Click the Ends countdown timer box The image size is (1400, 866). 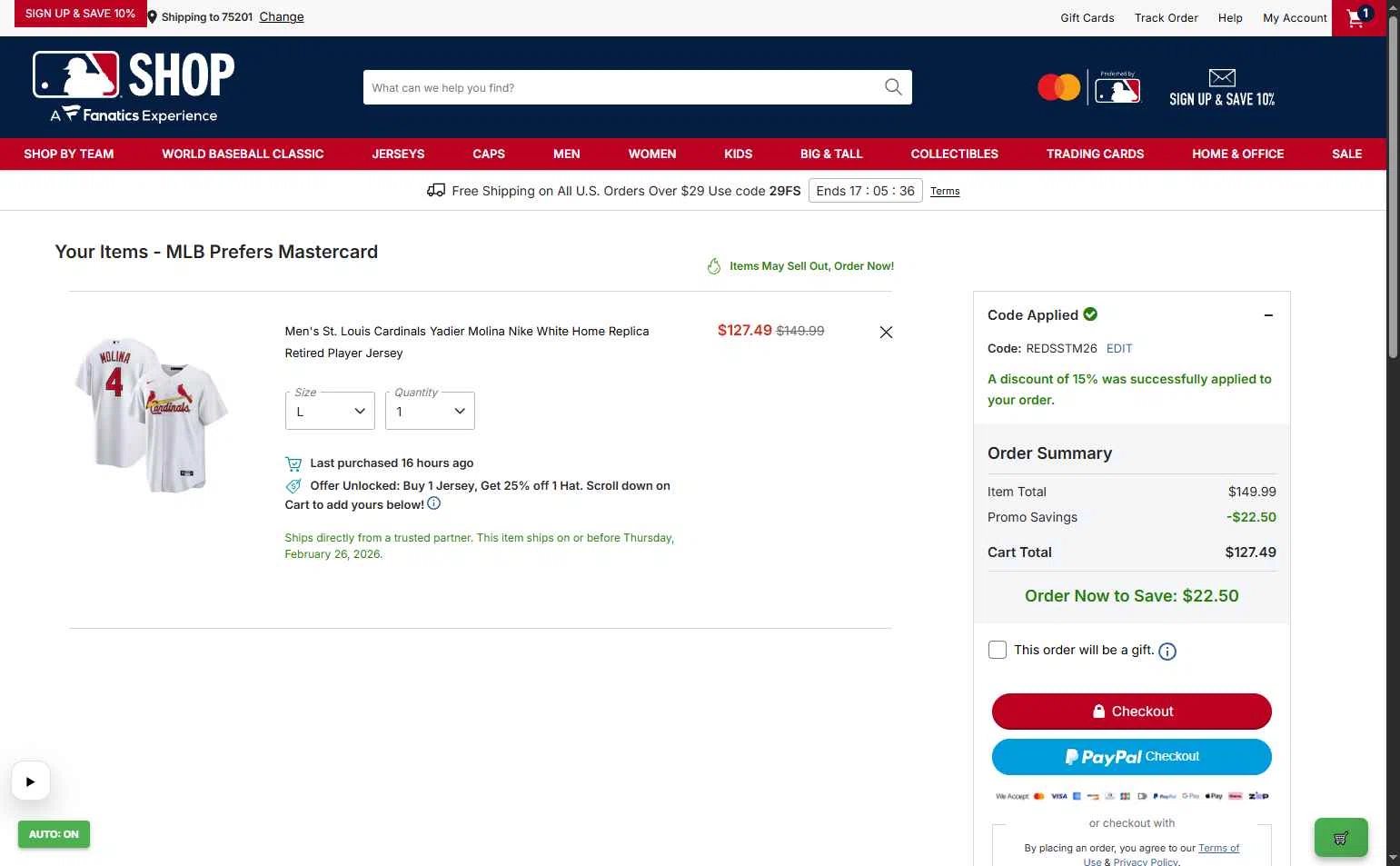point(866,191)
